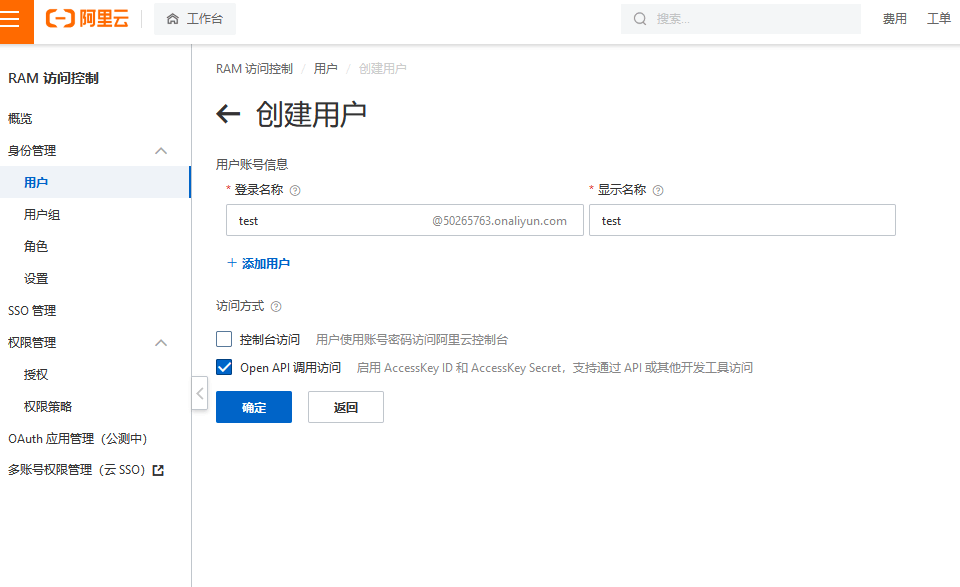The height and width of the screenshot is (587, 960).
Task: Click the Alibaba Cloud logo
Action: [x=88, y=19]
